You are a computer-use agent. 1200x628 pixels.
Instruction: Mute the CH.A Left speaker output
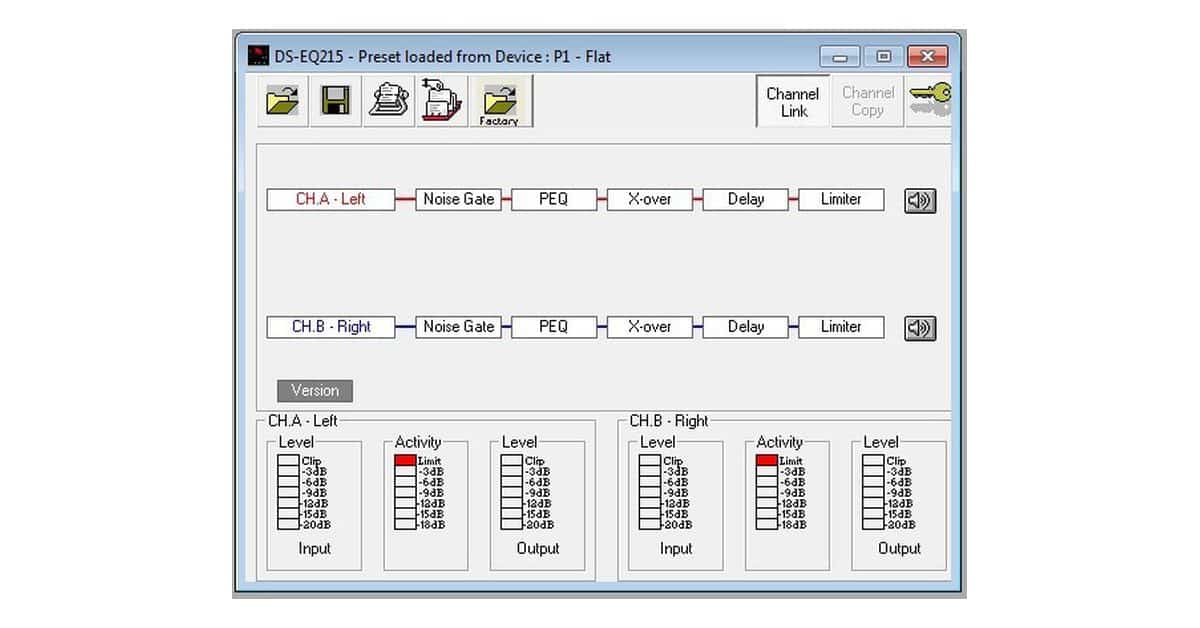[919, 200]
